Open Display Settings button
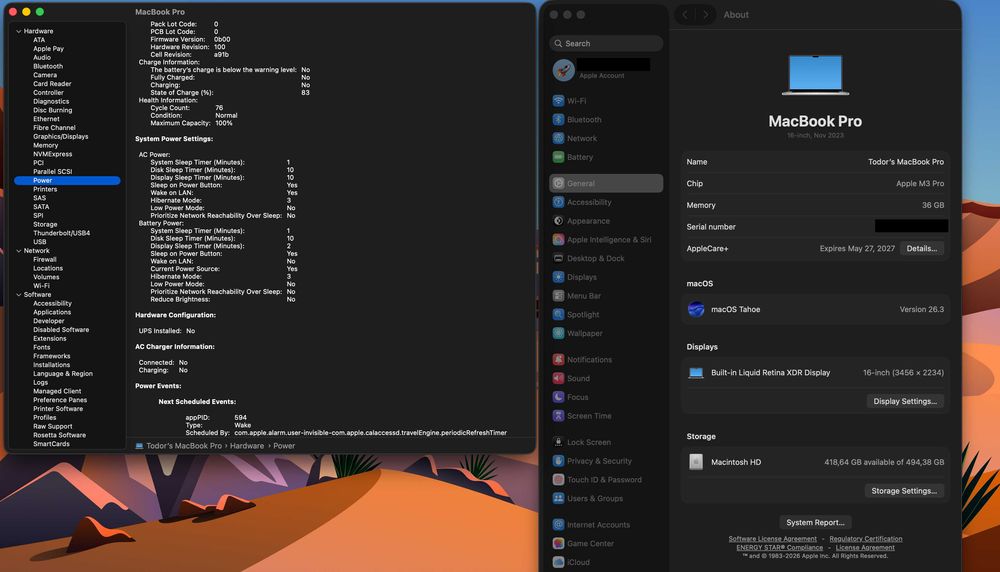The height and width of the screenshot is (572, 1000). click(x=904, y=401)
